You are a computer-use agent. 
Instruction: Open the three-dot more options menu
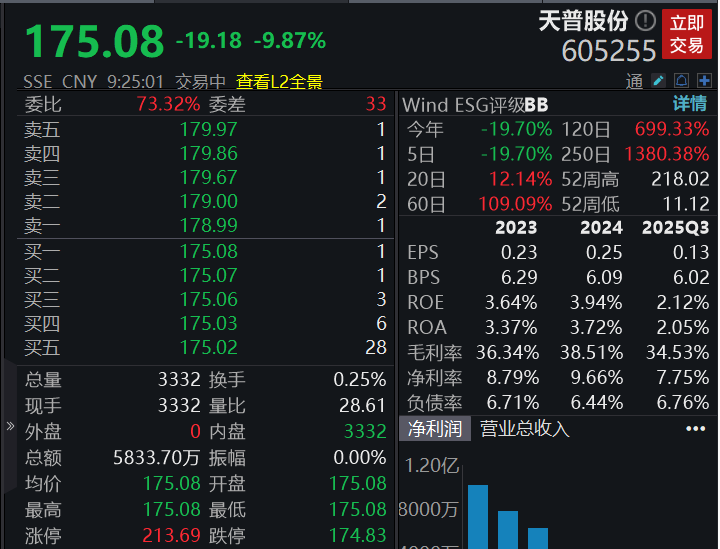point(696,429)
